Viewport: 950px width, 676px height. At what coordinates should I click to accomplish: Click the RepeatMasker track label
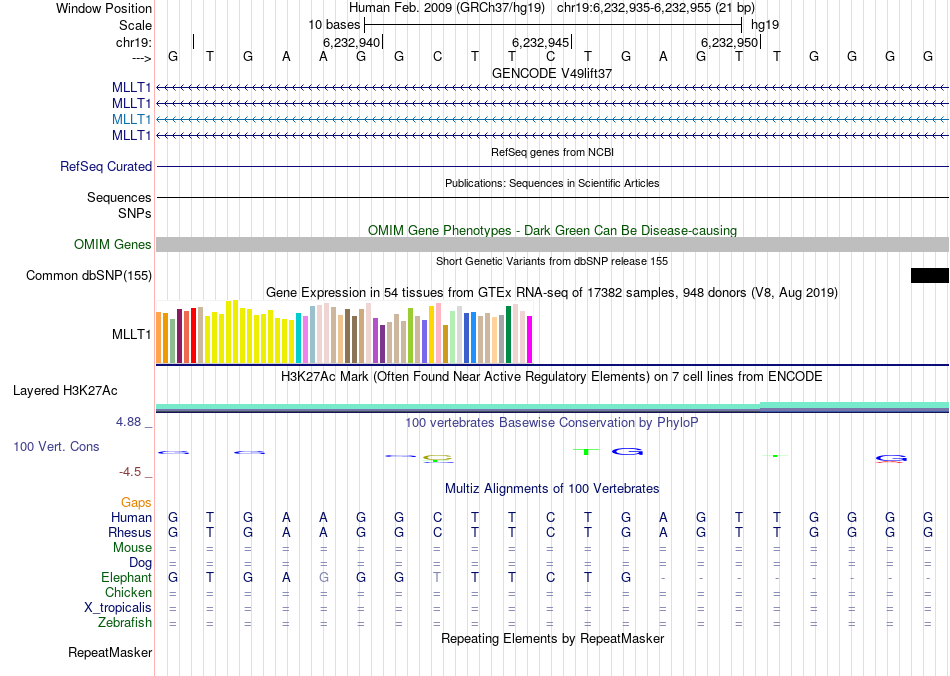pos(110,653)
